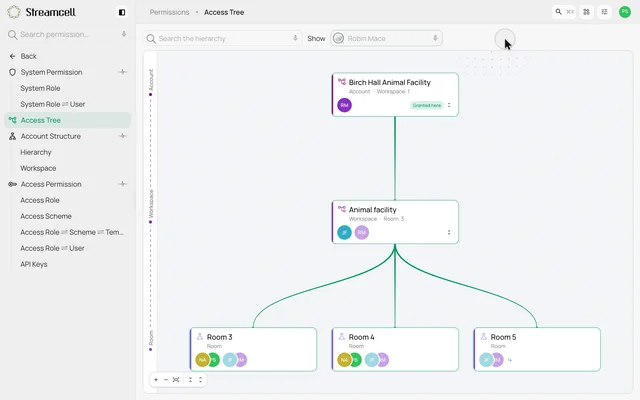Click the JF avatar on Room 5 card
Viewport: 640px width, 400px height.
486,360
